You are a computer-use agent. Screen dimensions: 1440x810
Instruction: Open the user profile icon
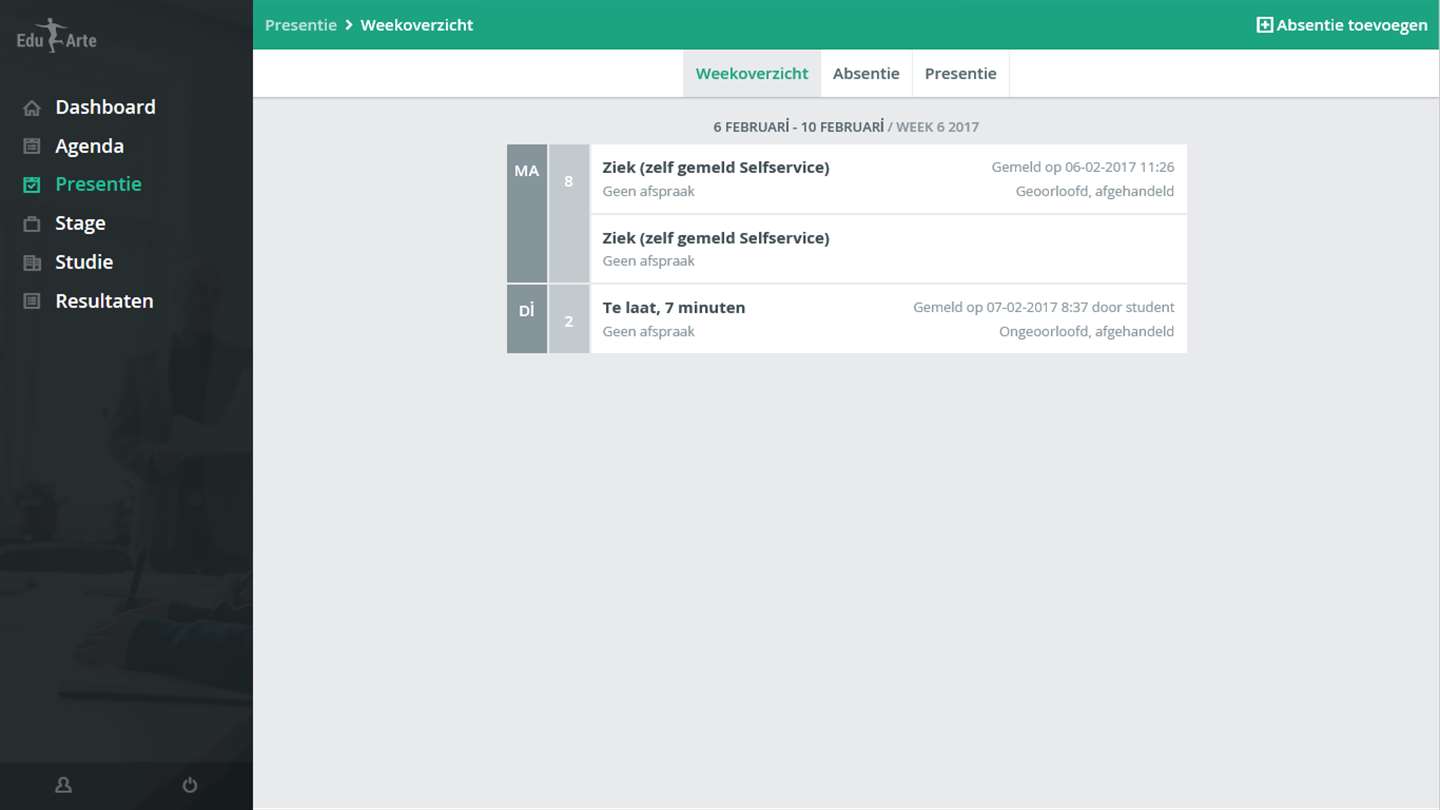coord(63,785)
